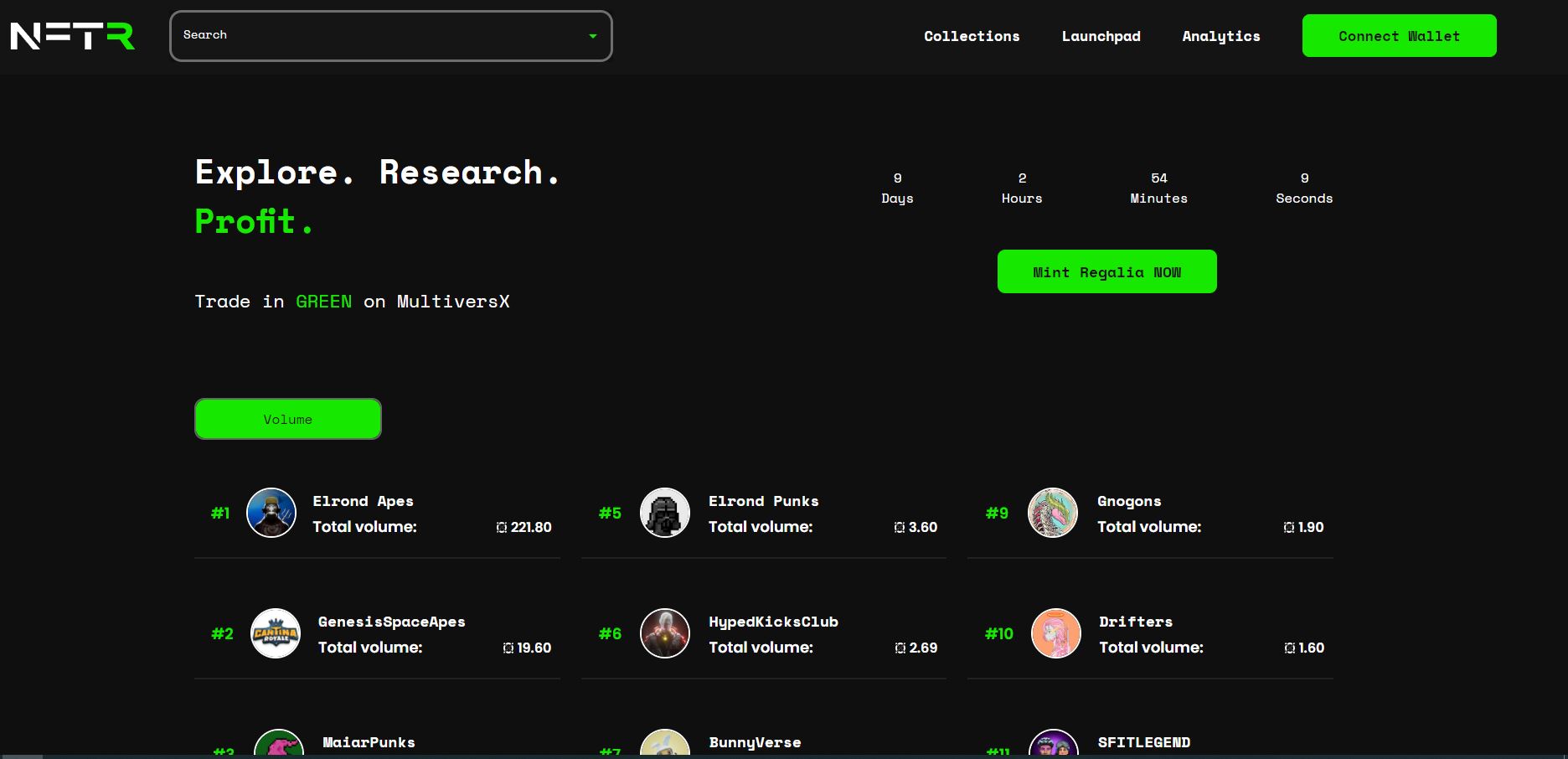Image resolution: width=1568 pixels, height=759 pixels.
Task: Select the Volume tab button
Action: pyautogui.click(x=288, y=419)
